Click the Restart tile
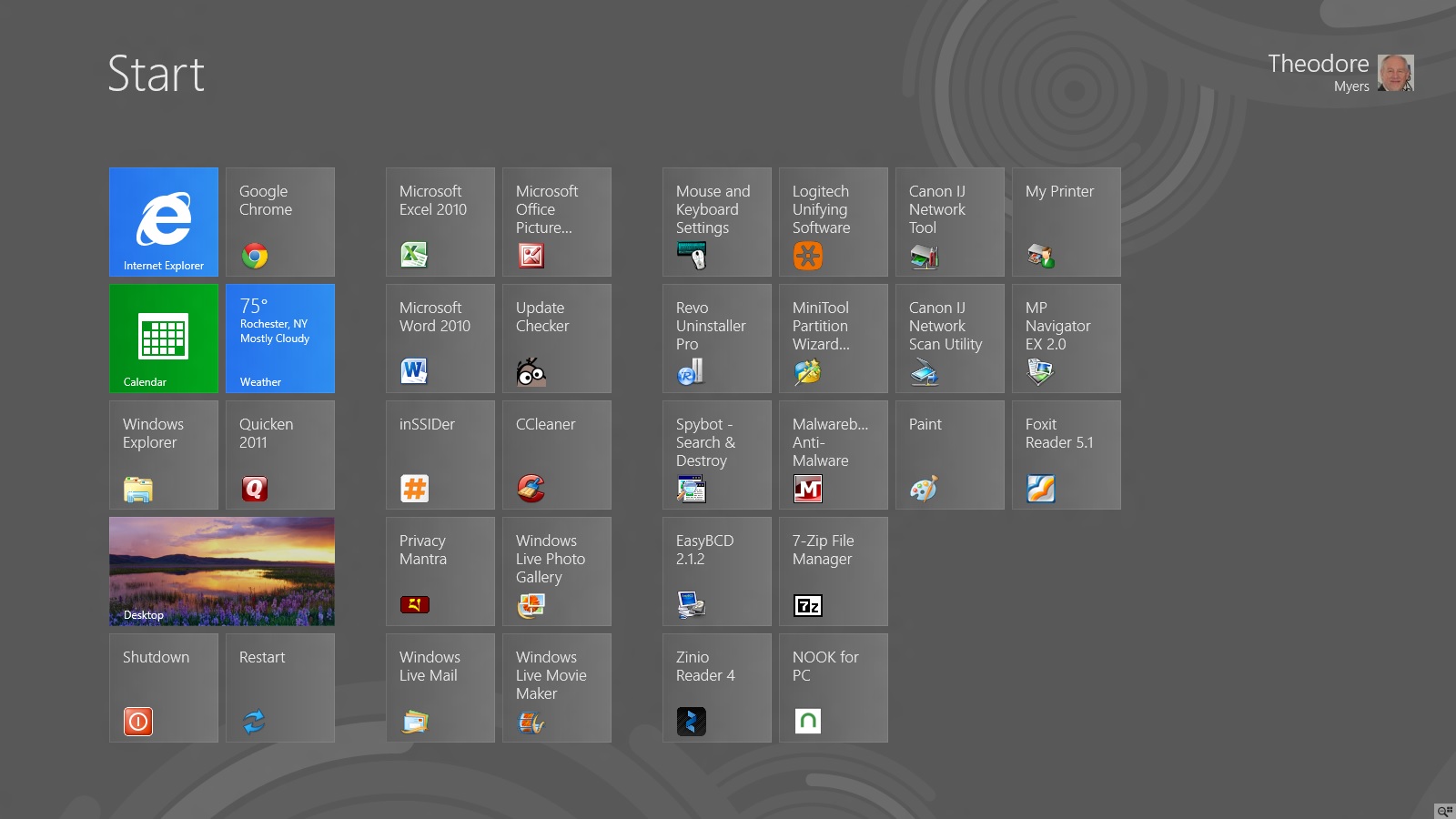 click(280, 688)
